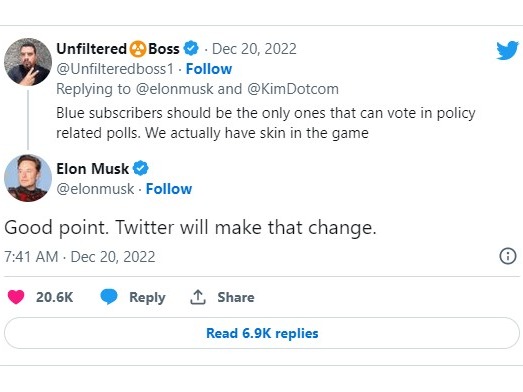Click the Twitter bird logo
The width and height of the screenshot is (523, 392).
pos(507,50)
